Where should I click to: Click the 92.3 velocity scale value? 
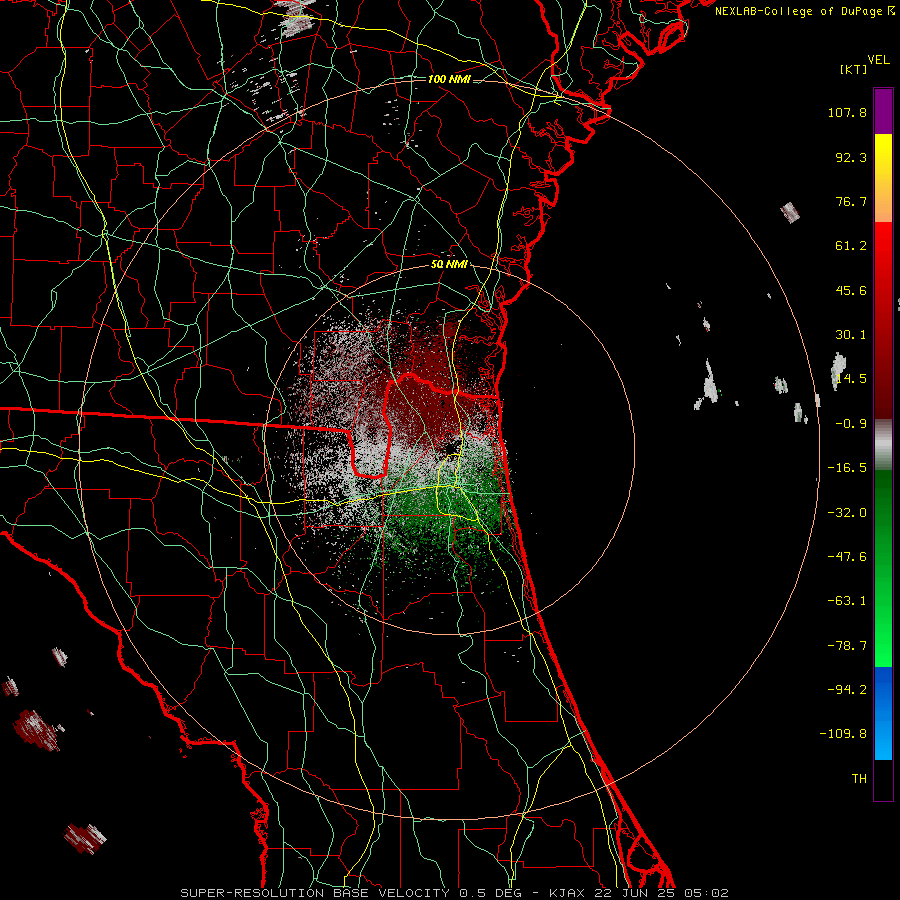tap(851, 157)
